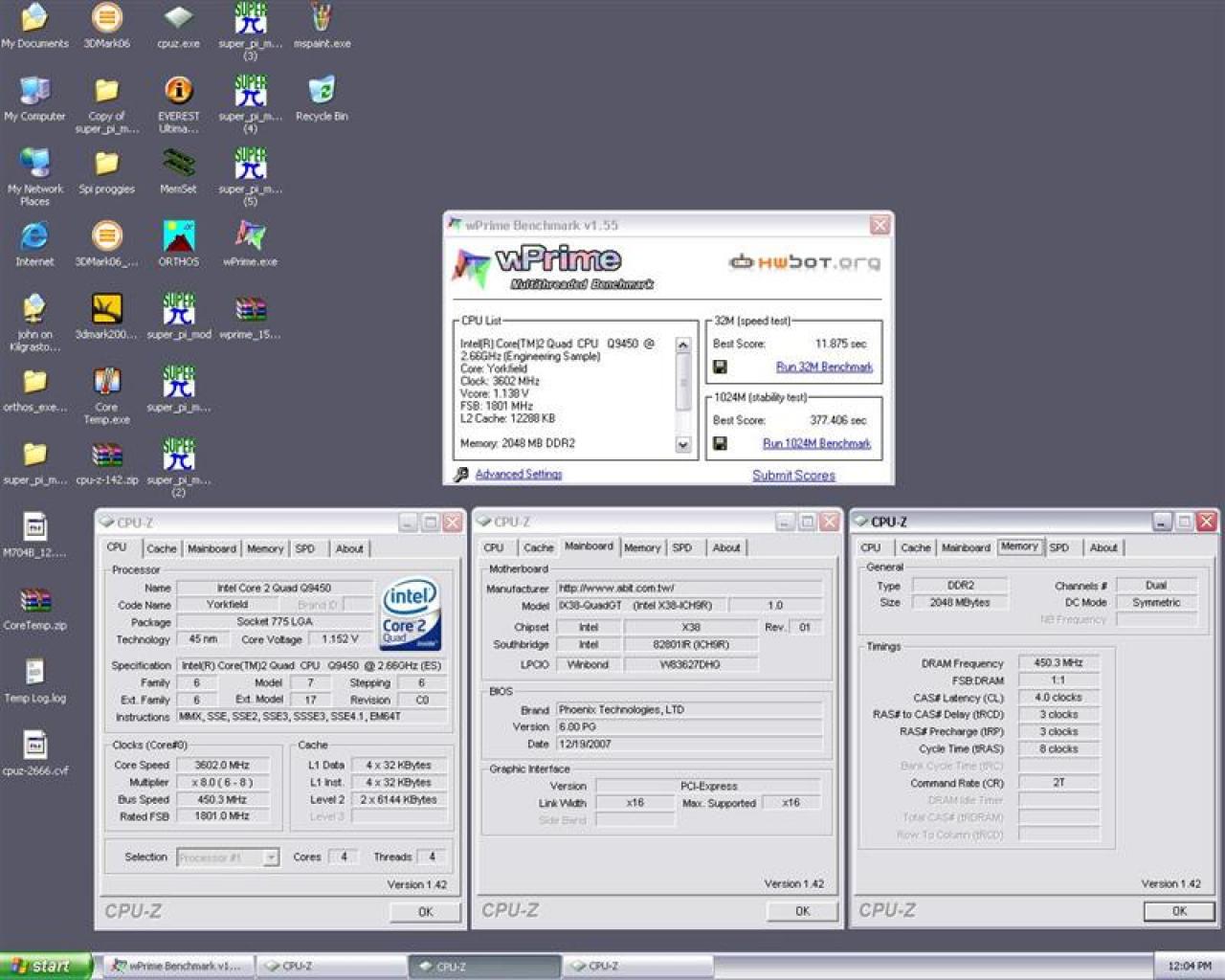This screenshot has height=980, width=1225.
Task: Open Advanced Settings in wPrime
Action: [519, 474]
